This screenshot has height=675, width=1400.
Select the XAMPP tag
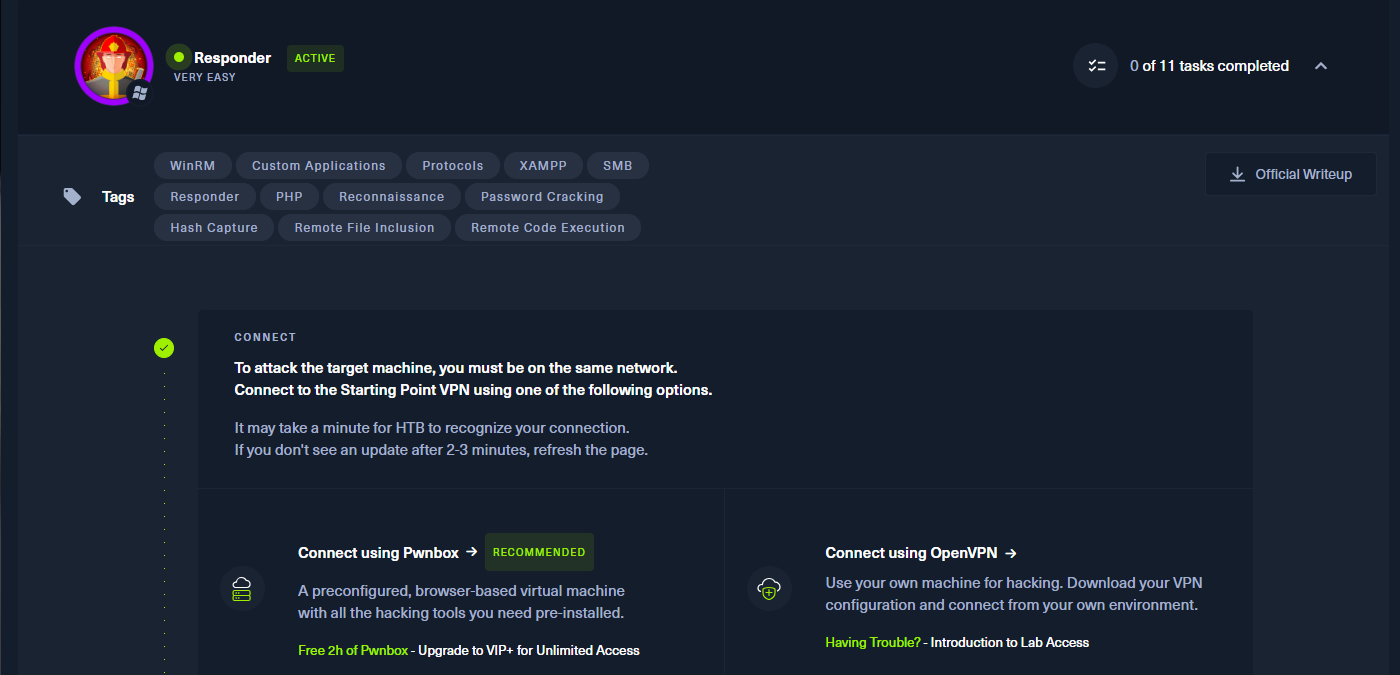tap(543, 166)
